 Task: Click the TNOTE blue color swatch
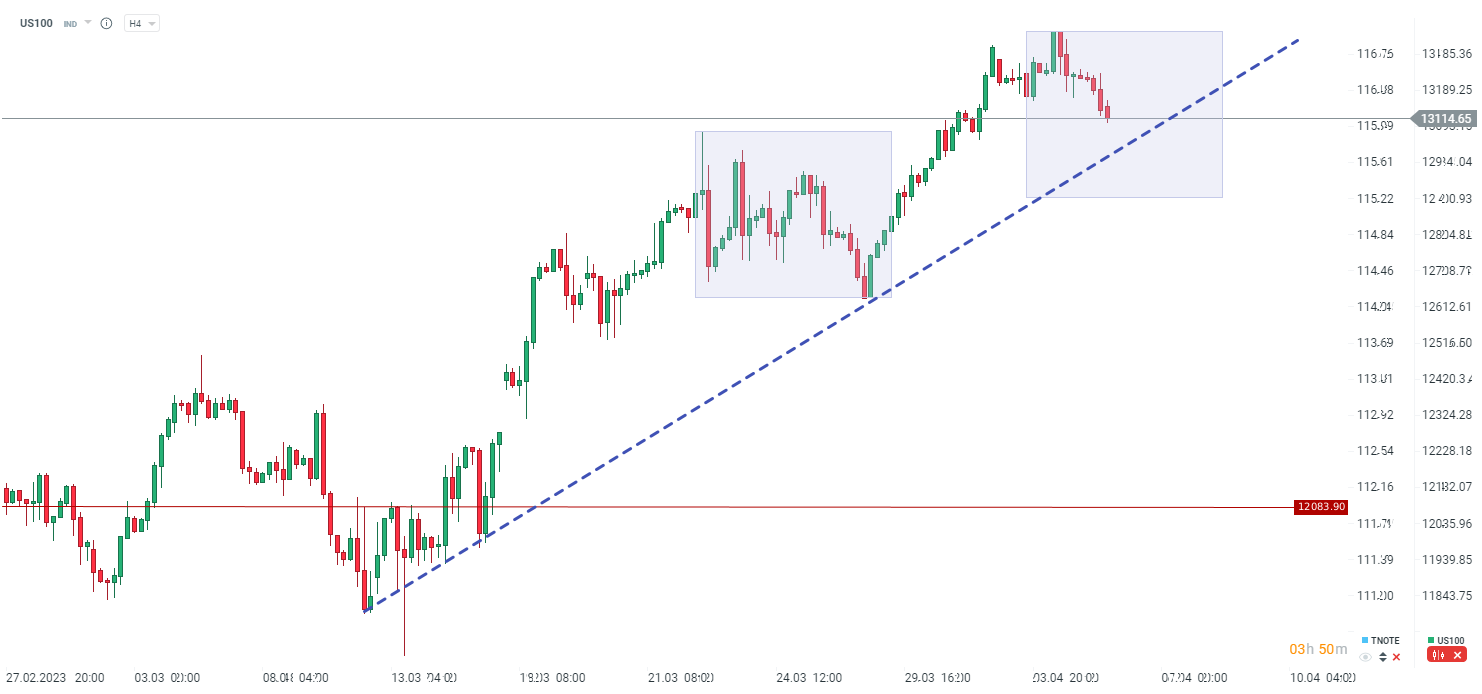1365,640
